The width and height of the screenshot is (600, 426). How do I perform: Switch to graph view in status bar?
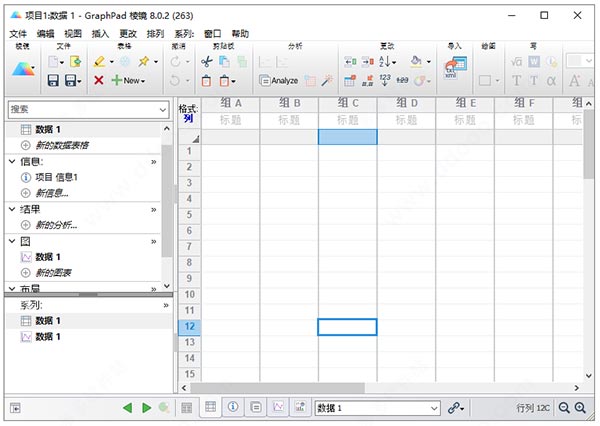click(x=278, y=408)
